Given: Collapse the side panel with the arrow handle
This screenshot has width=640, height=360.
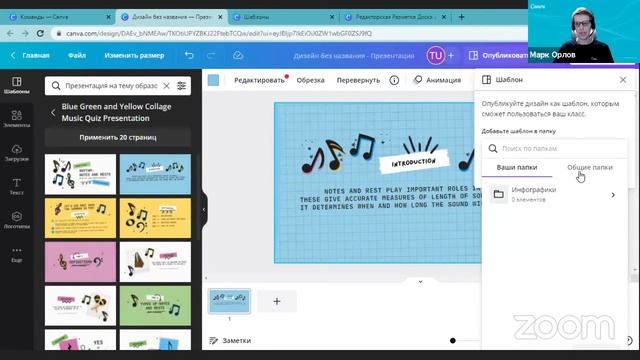Looking at the screenshot, I should pyautogui.click(x=204, y=209).
